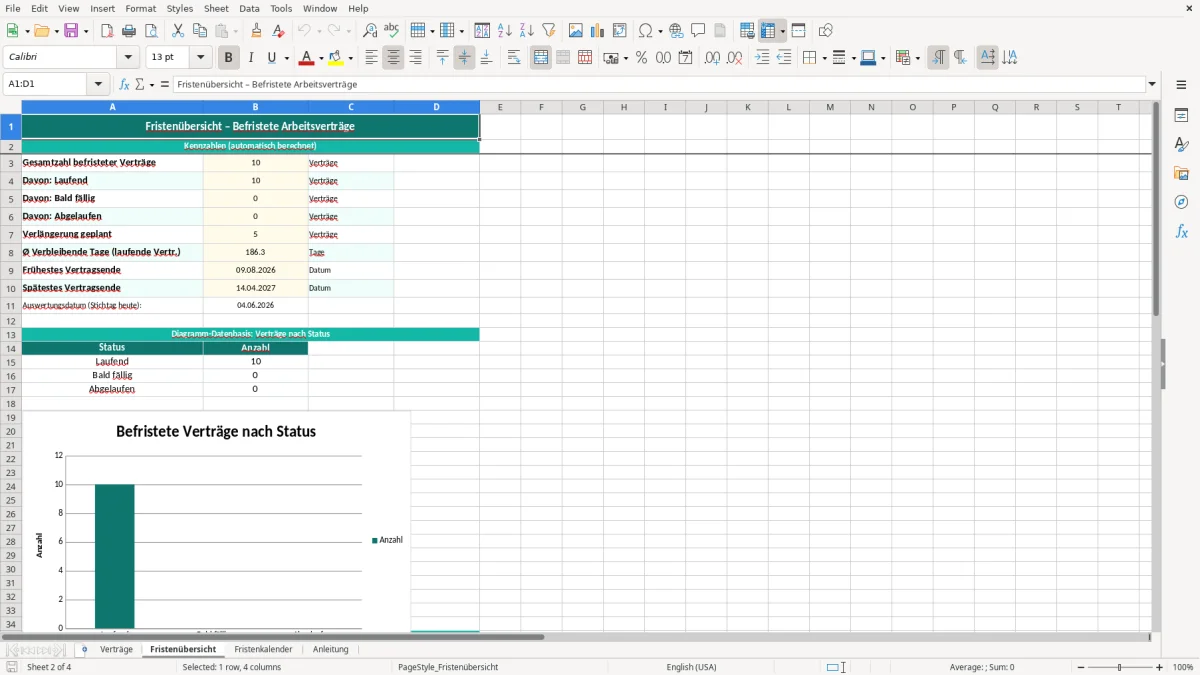This screenshot has width=1200, height=675.
Task: Toggle Freeze Rows and Columns
Action: (768, 31)
